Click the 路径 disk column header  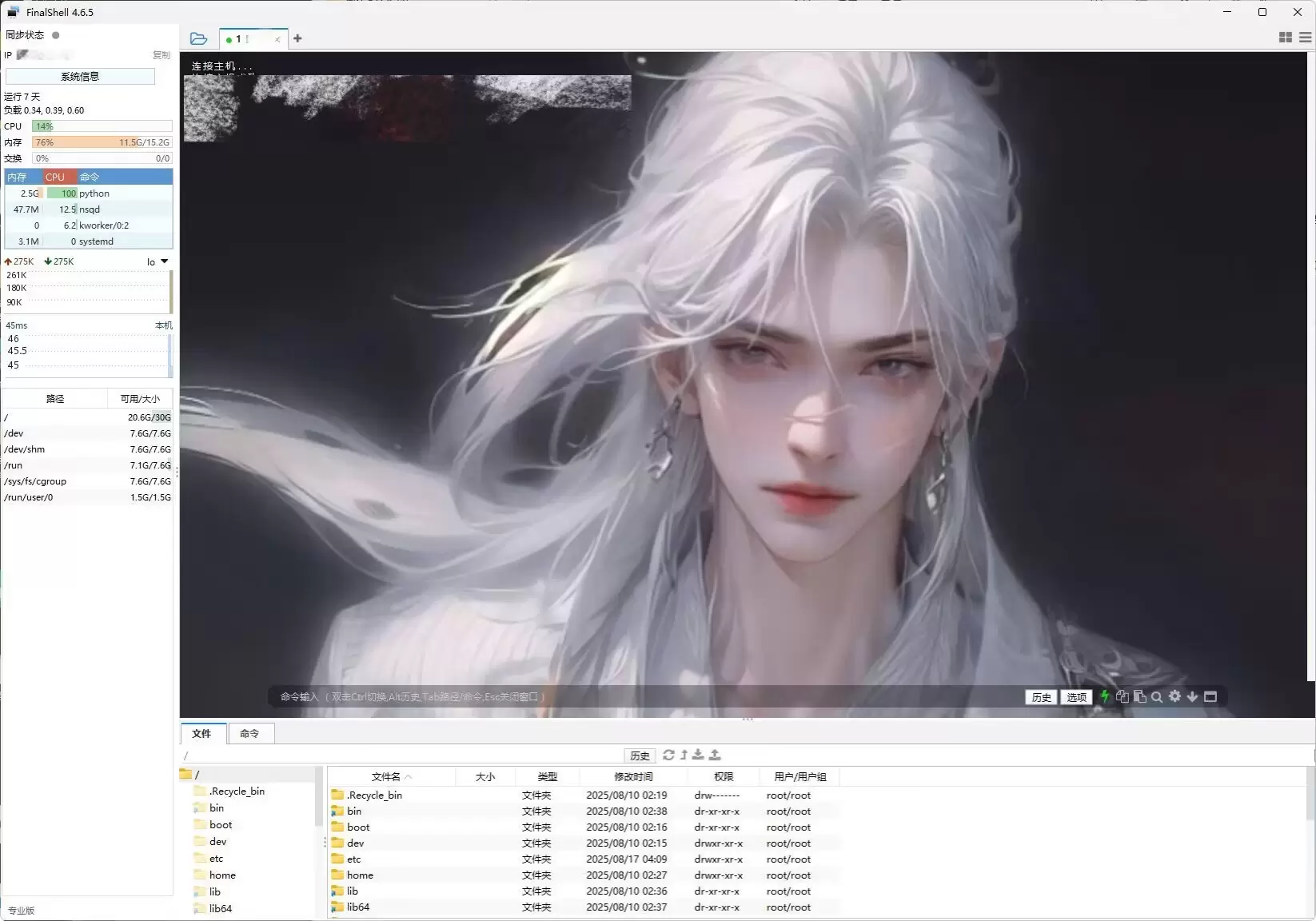pyautogui.click(x=55, y=398)
